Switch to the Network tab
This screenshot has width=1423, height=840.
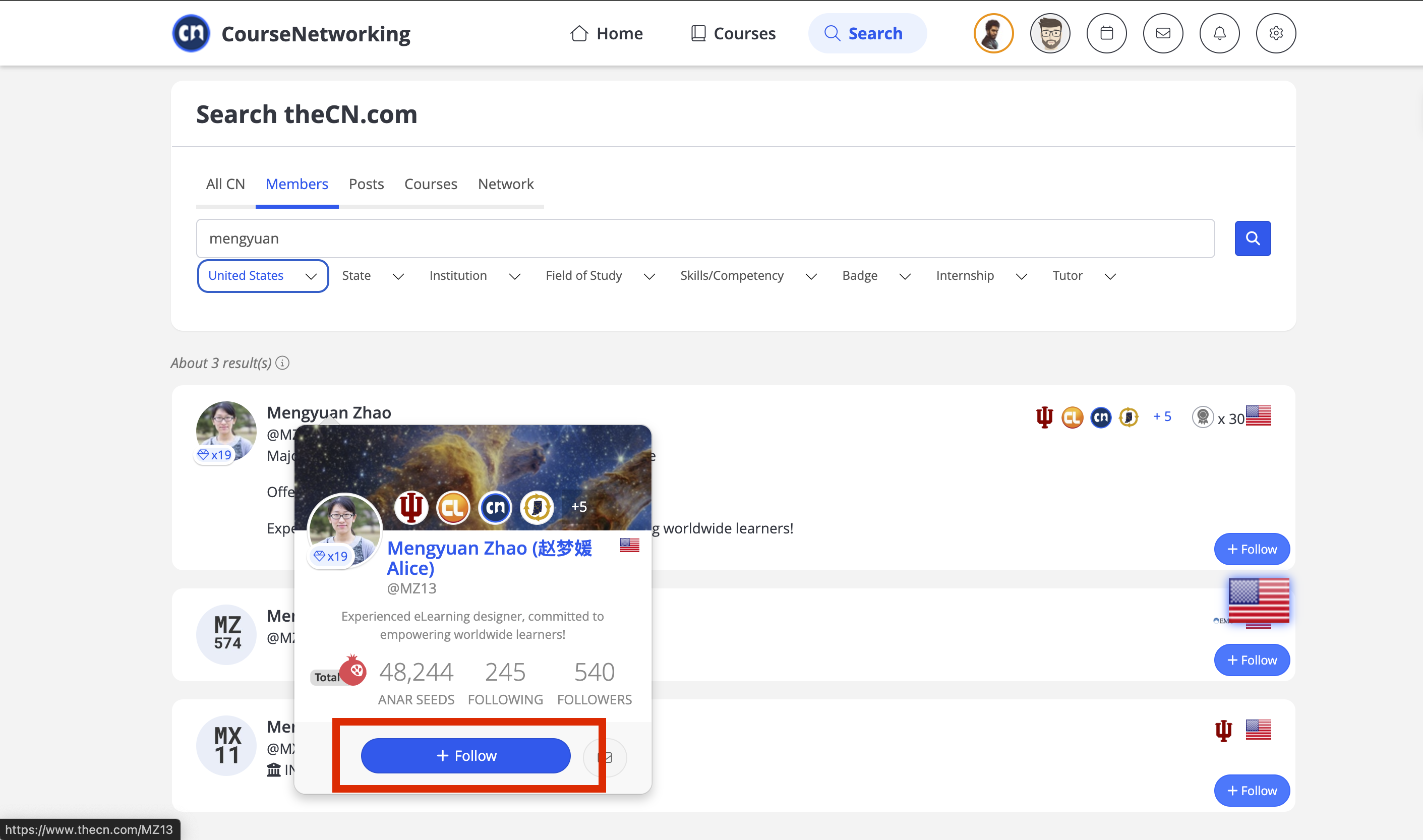click(505, 184)
